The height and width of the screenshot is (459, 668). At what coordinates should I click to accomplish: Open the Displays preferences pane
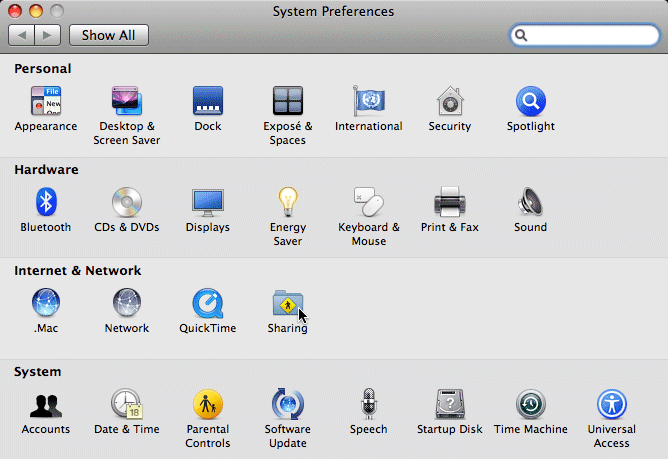pyautogui.click(x=208, y=203)
